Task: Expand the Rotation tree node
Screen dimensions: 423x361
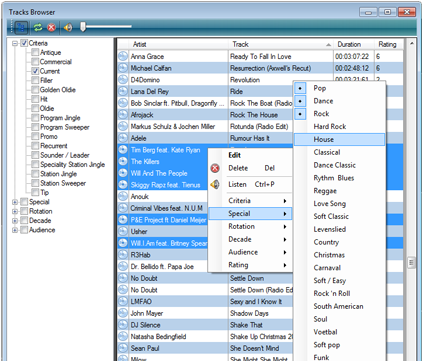Action: [x=15, y=211]
